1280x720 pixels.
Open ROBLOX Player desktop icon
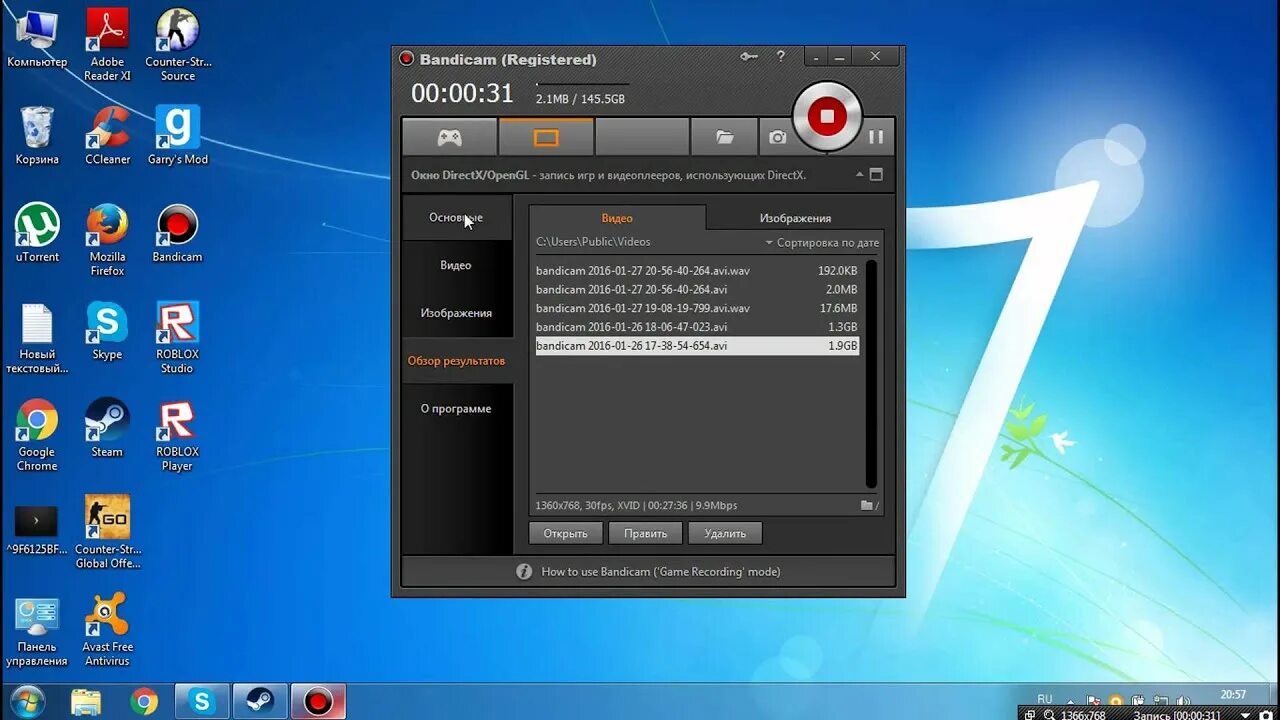pyautogui.click(x=177, y=435)
